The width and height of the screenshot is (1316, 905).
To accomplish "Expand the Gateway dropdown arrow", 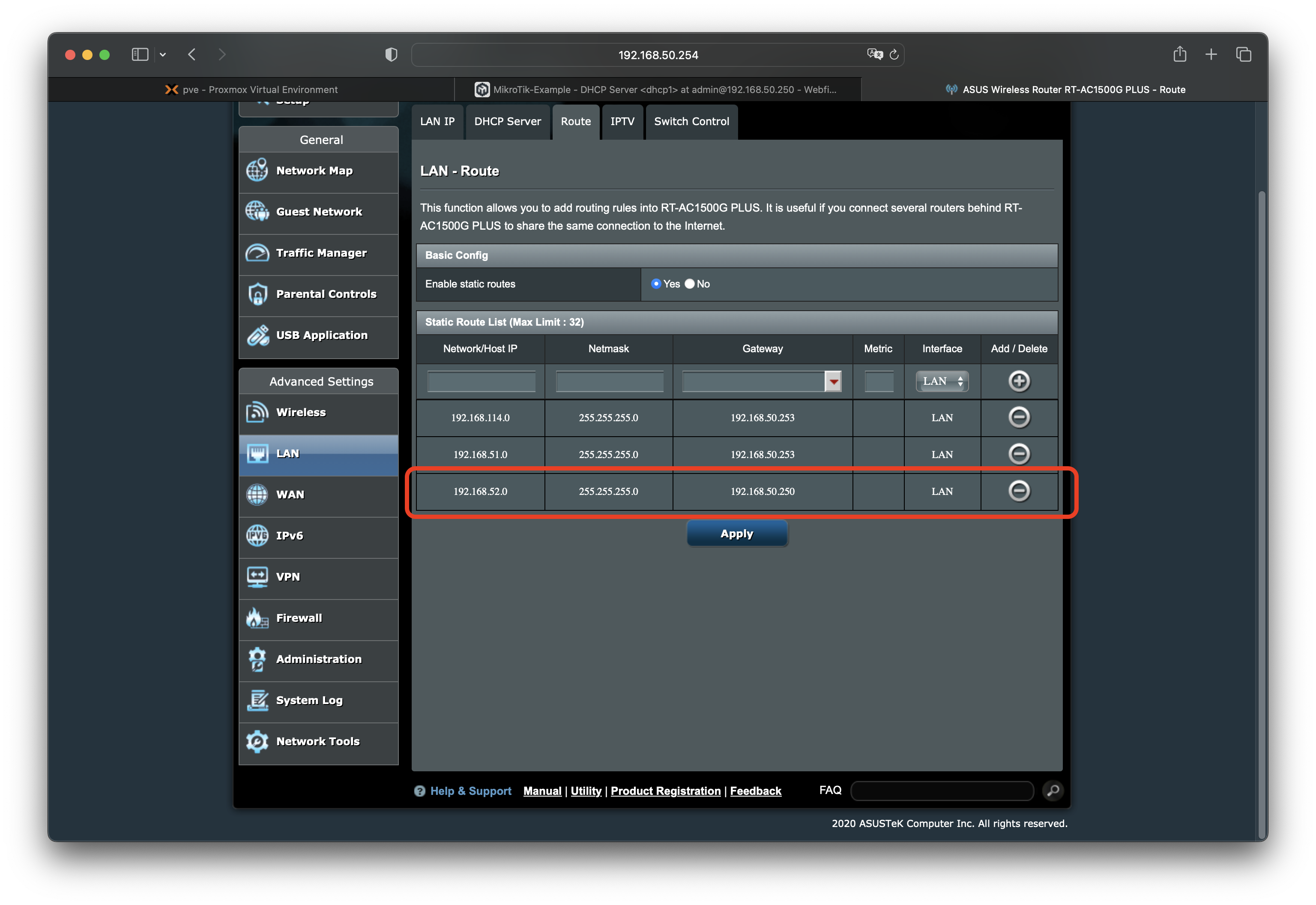I will pyautogui.click(x=833, y=382).
